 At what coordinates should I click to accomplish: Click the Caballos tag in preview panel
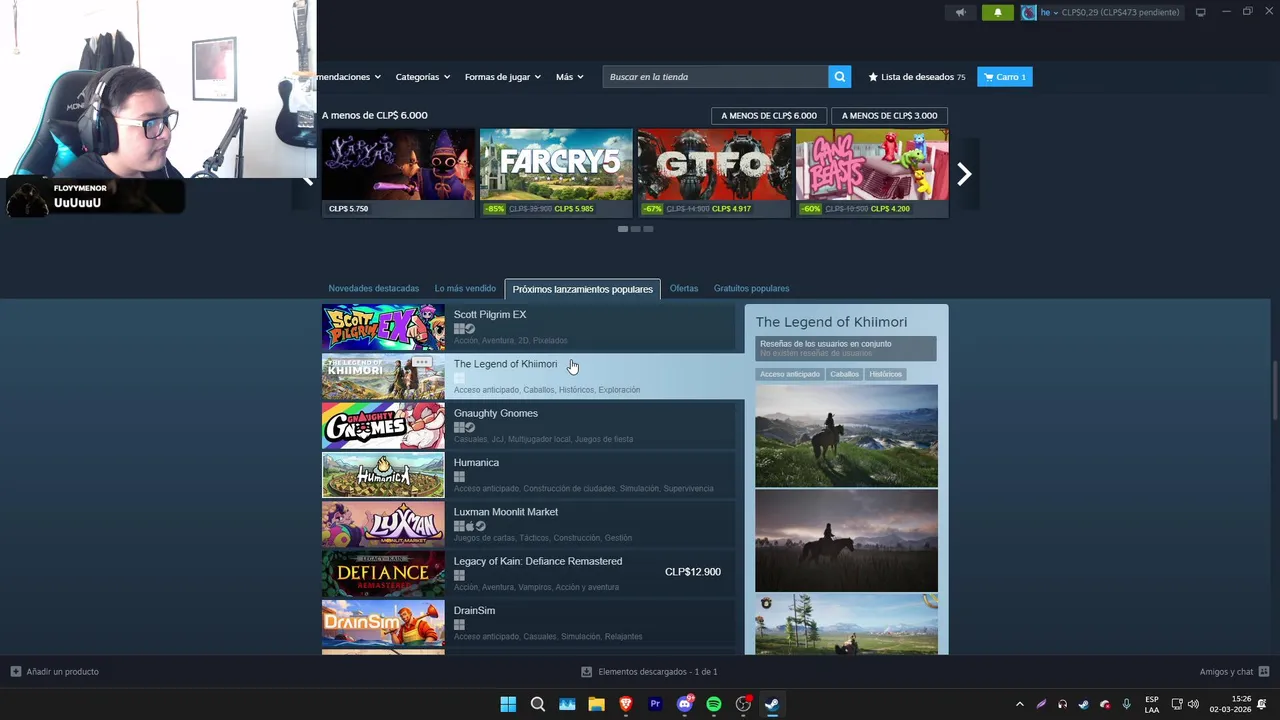pyautogui.click(x=845, y=374)
